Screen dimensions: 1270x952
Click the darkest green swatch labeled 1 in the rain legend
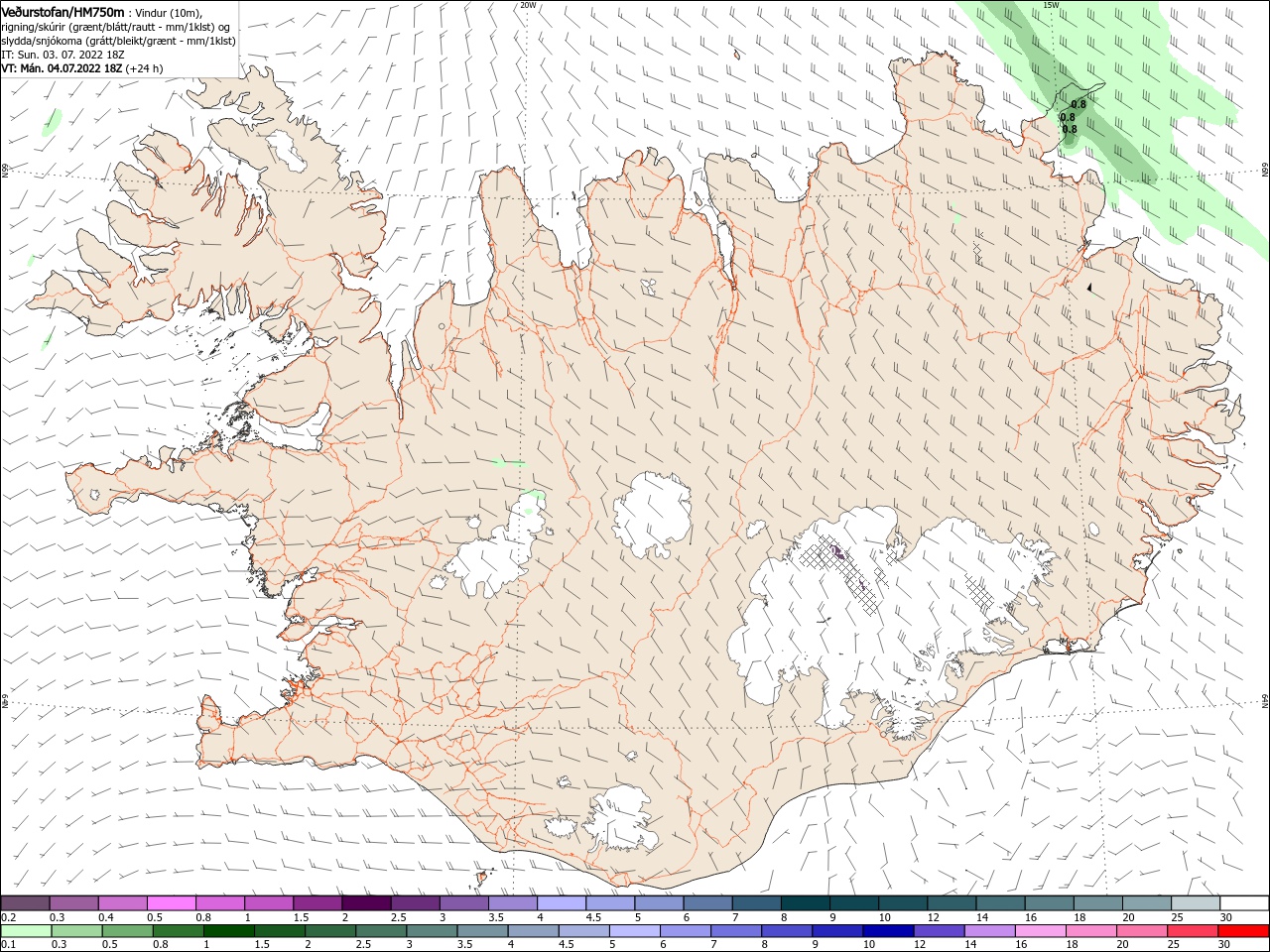pos(228,931)
